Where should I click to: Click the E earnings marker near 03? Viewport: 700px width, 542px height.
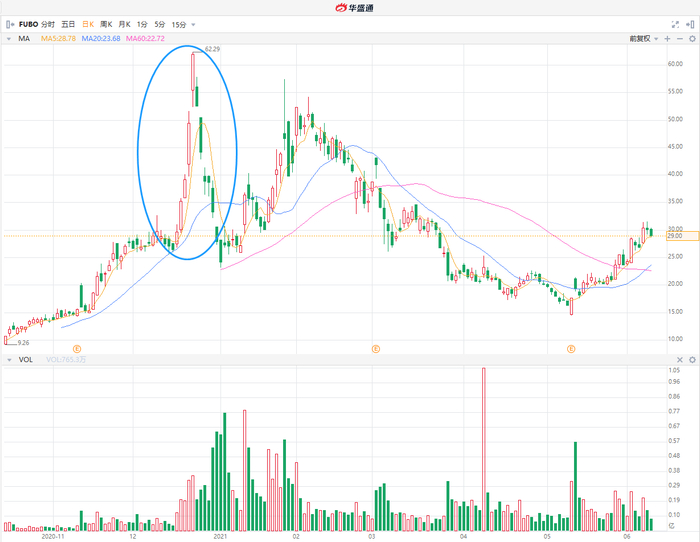(375, 349)
